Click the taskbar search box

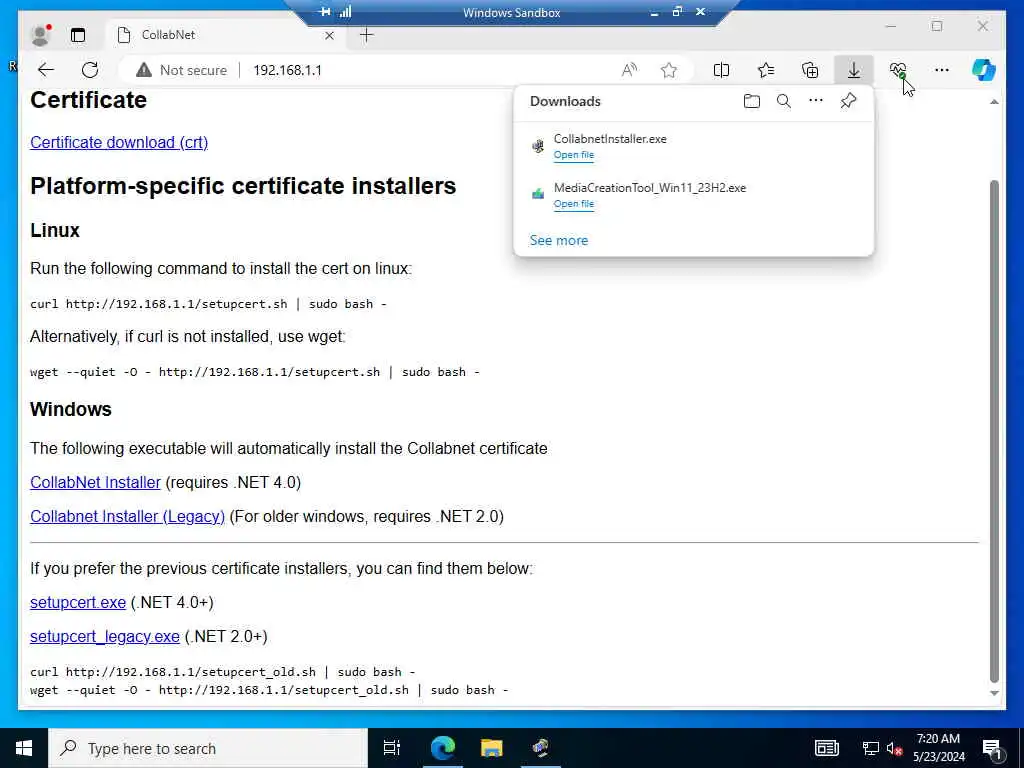coord(208,748)
